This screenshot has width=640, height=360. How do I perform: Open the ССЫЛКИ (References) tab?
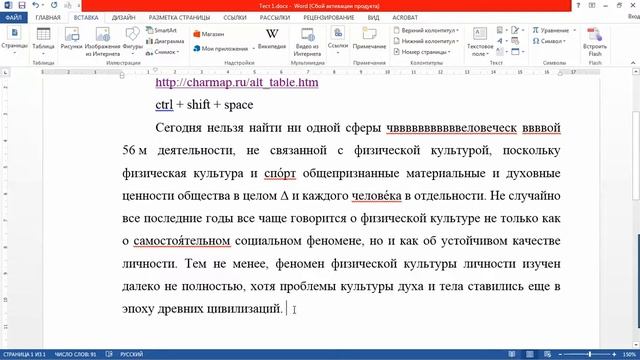[235, 18]
